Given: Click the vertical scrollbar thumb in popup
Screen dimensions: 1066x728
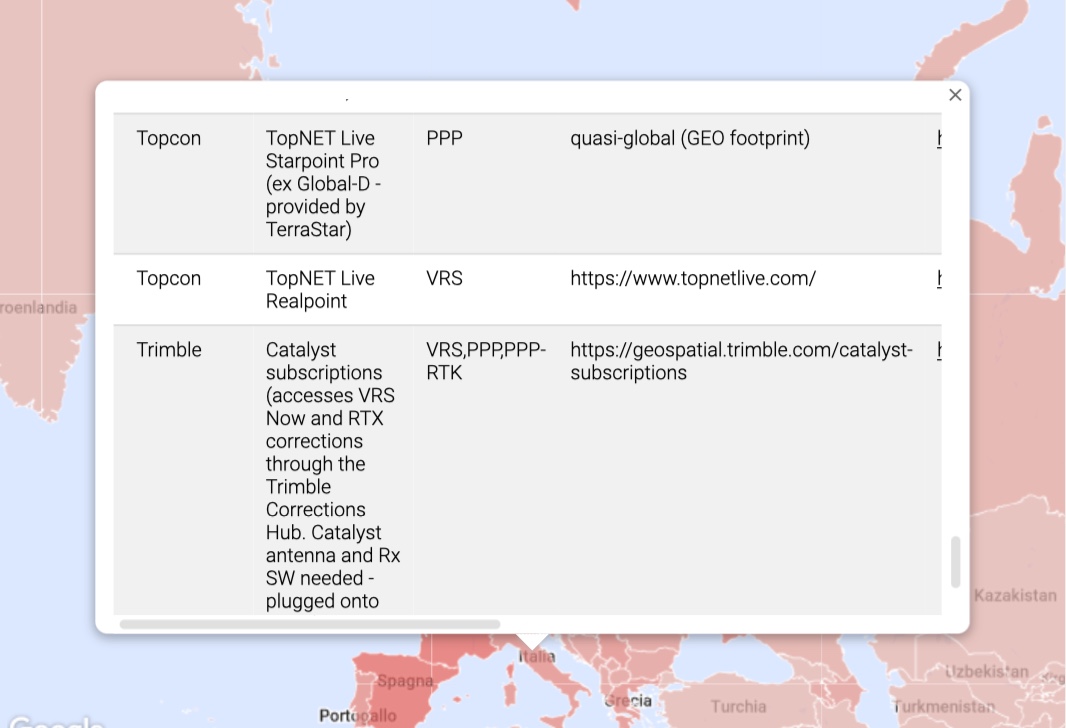Looking at the screenshot, I should pyautogui.click(x=955, y=561).
